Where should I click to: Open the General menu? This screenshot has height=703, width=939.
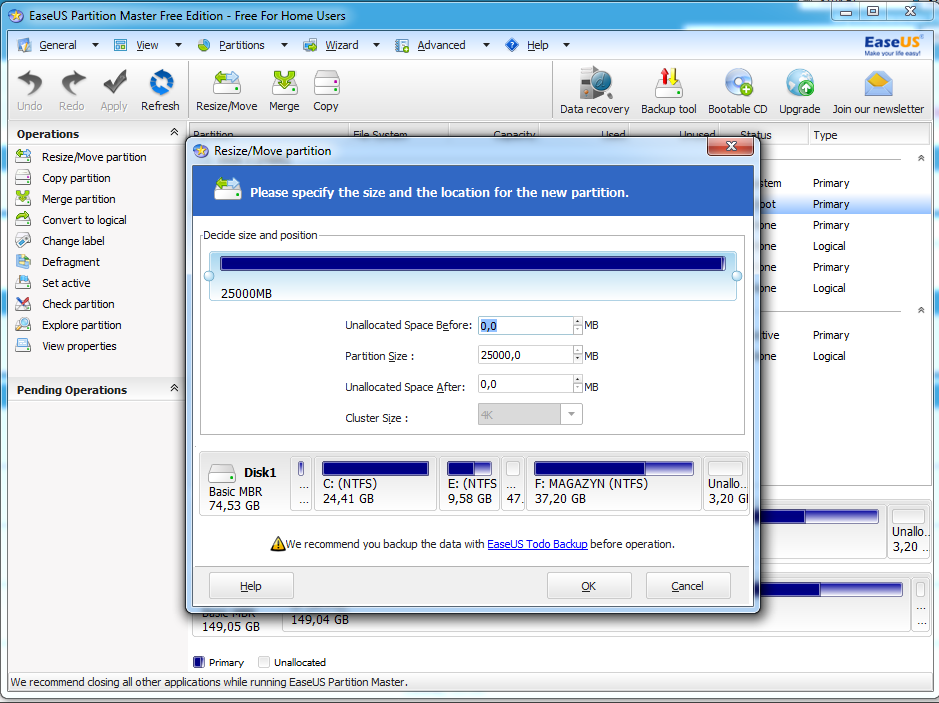57,45
